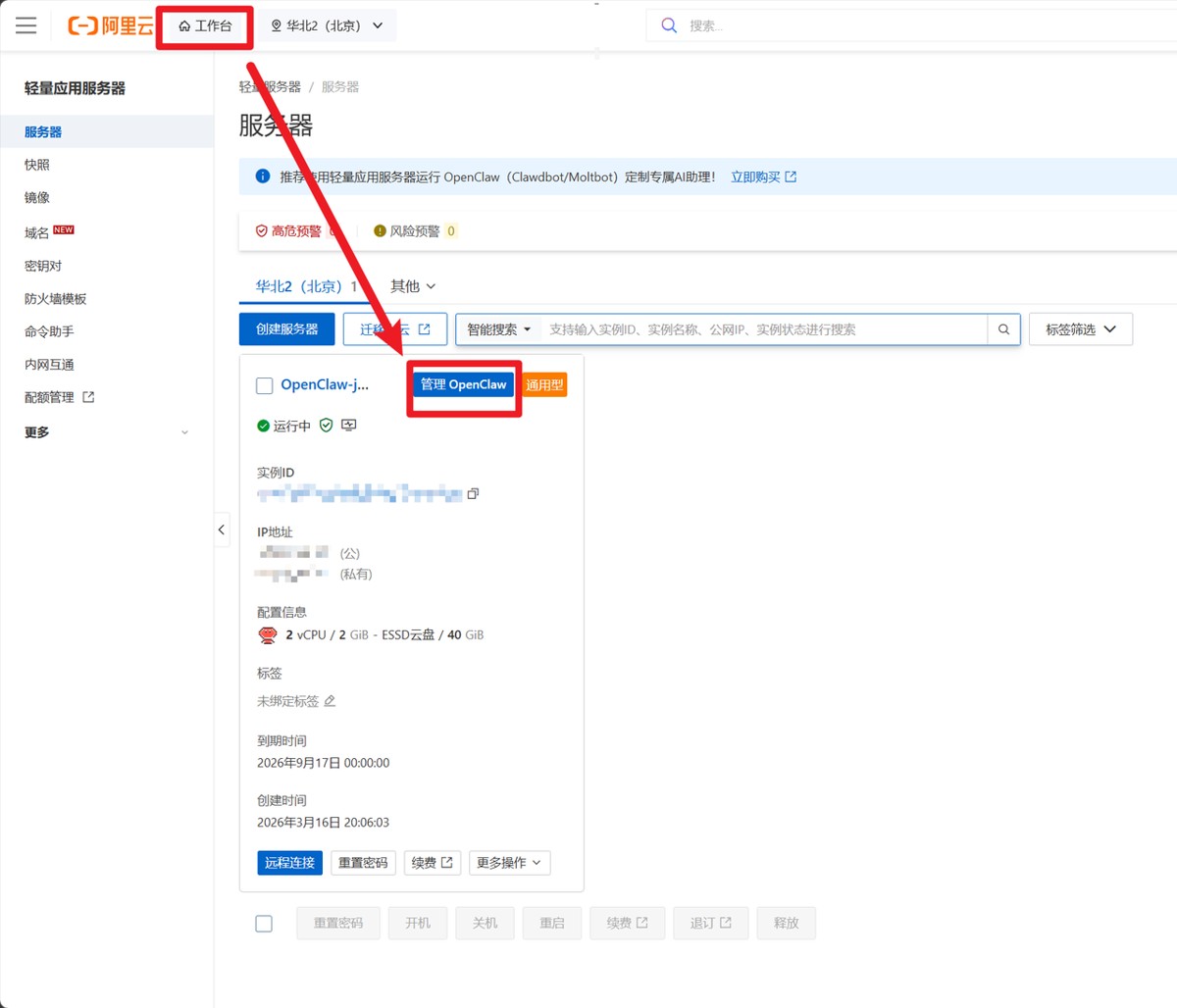The width and height of the screenshot is (1177, 1008).
Task: Click the 服务器 breadcrumb item
Action: [340, 87]
